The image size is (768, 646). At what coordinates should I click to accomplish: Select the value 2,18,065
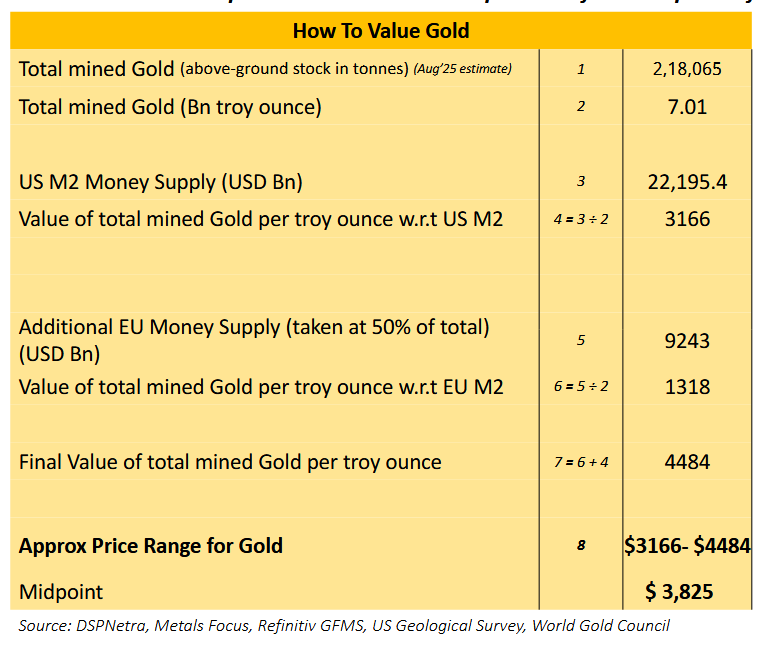click(687, 69)
